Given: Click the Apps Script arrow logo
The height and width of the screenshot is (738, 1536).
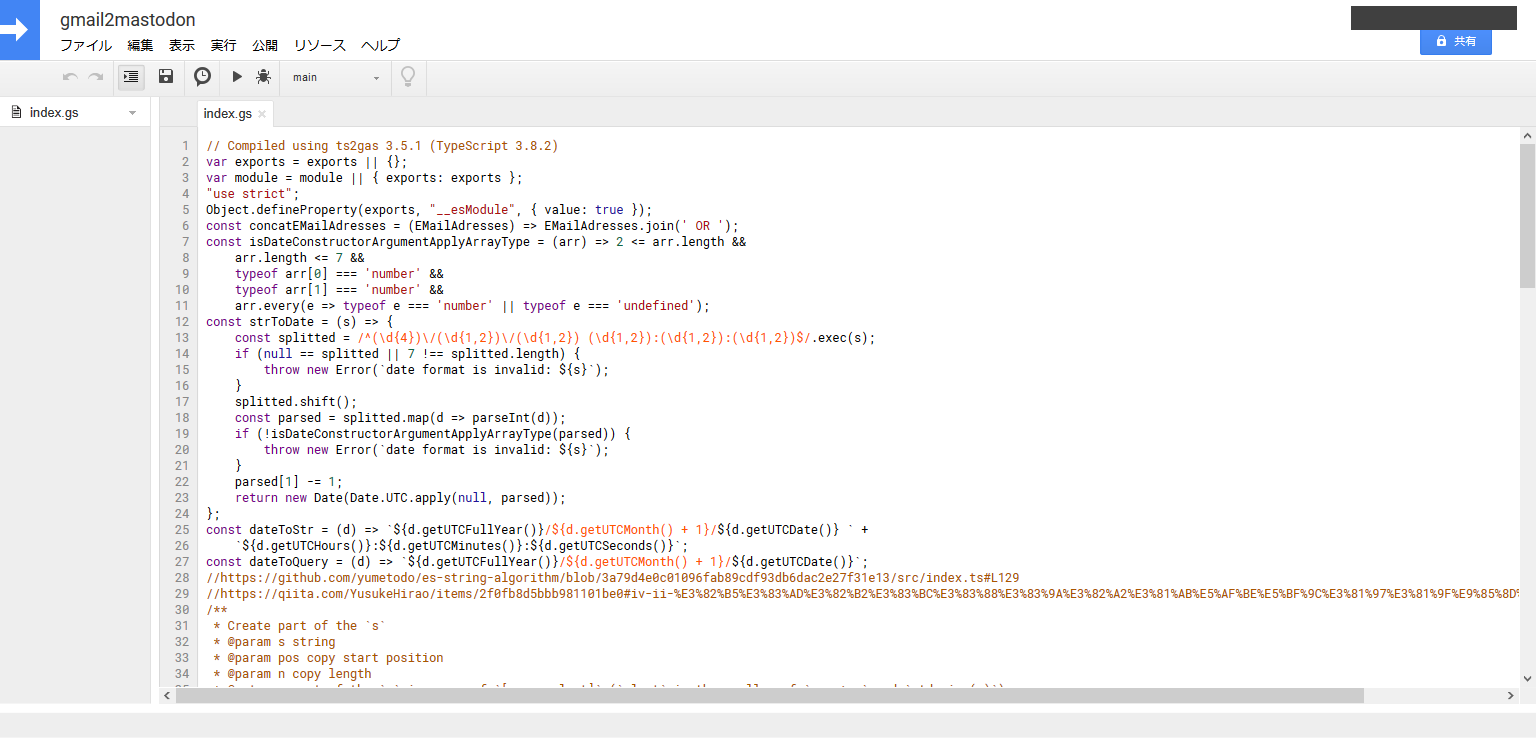Looking at the screenshot, I should pyautogui.click(x=19, y=30).
